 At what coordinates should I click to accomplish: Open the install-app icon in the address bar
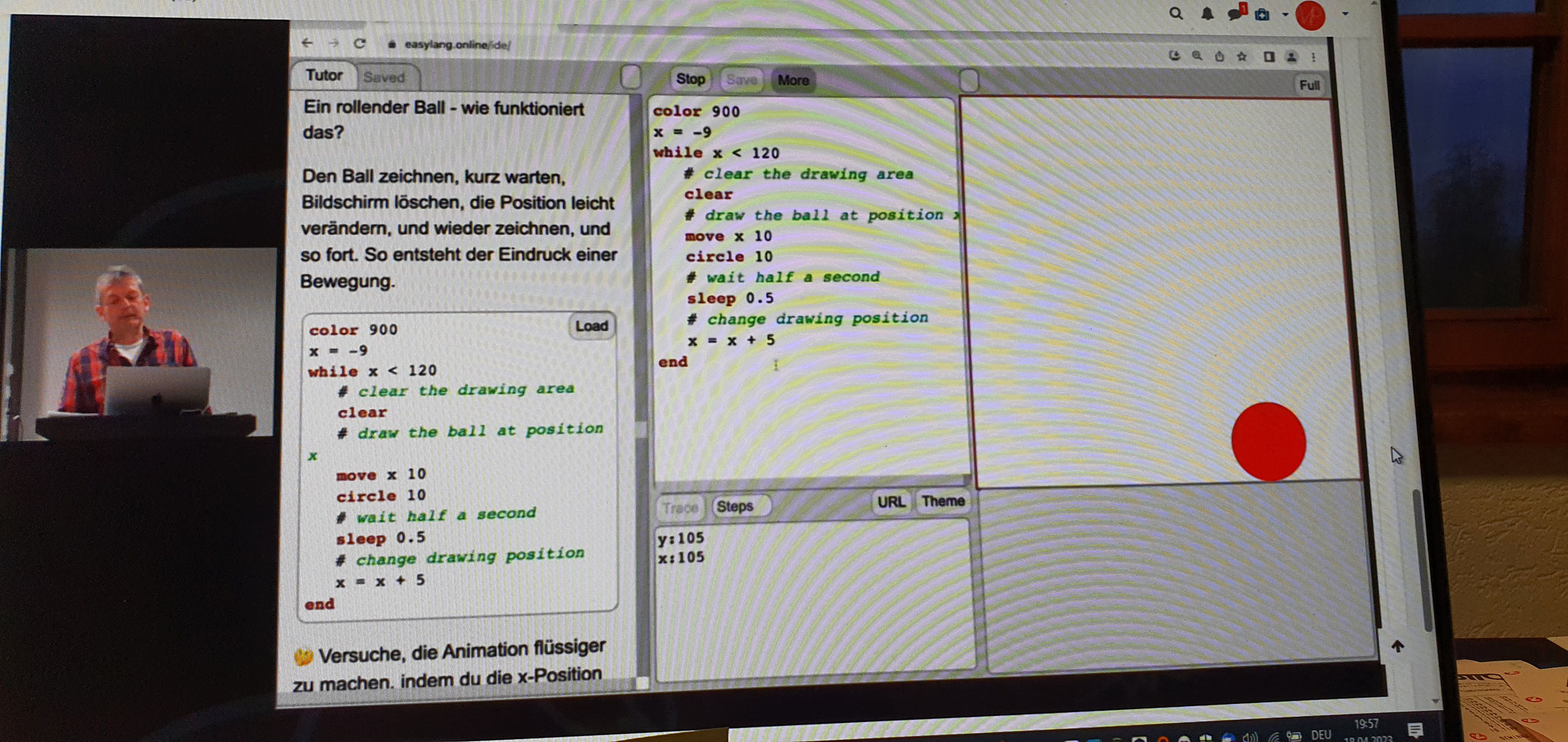(1174, 55)
